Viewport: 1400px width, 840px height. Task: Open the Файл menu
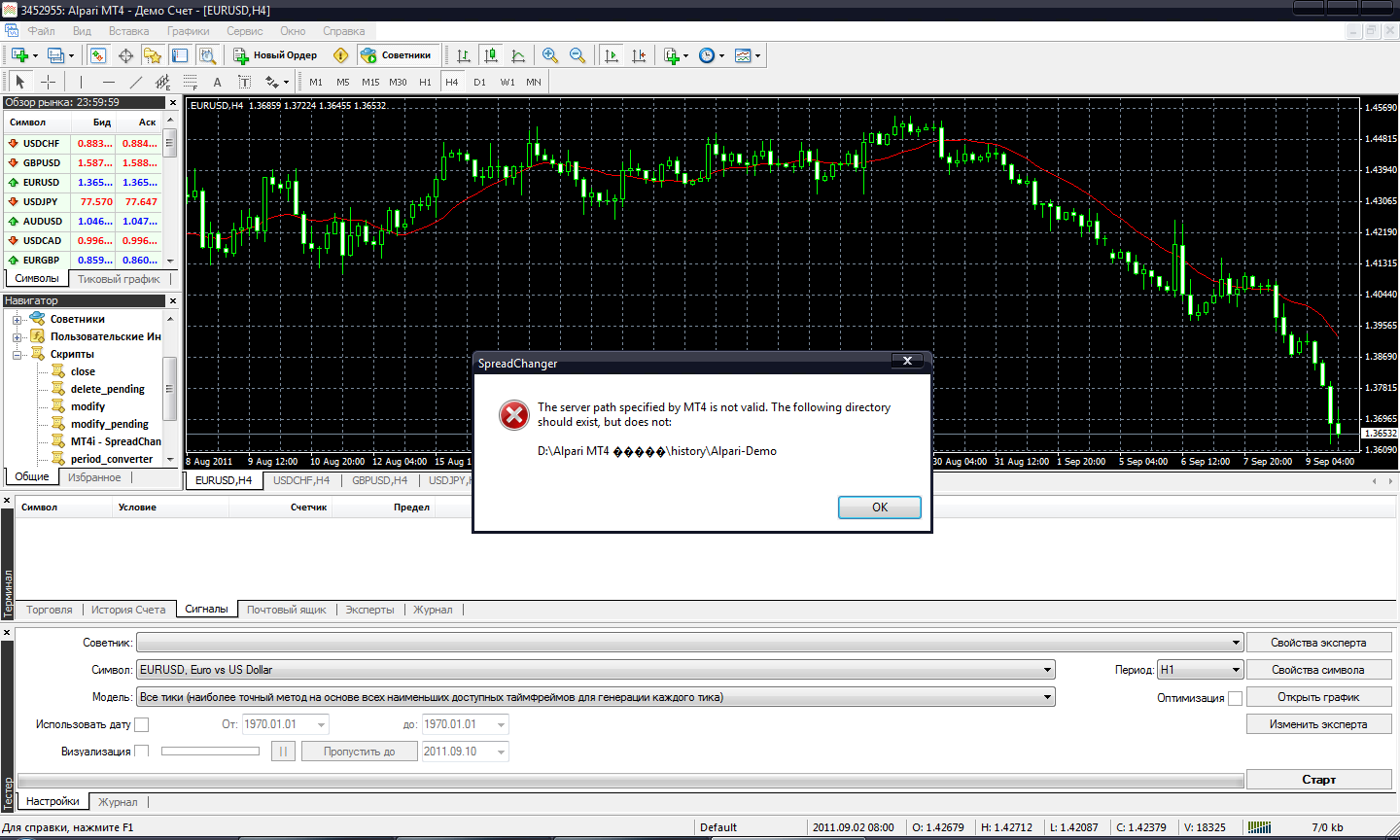[x=42, y=31]
